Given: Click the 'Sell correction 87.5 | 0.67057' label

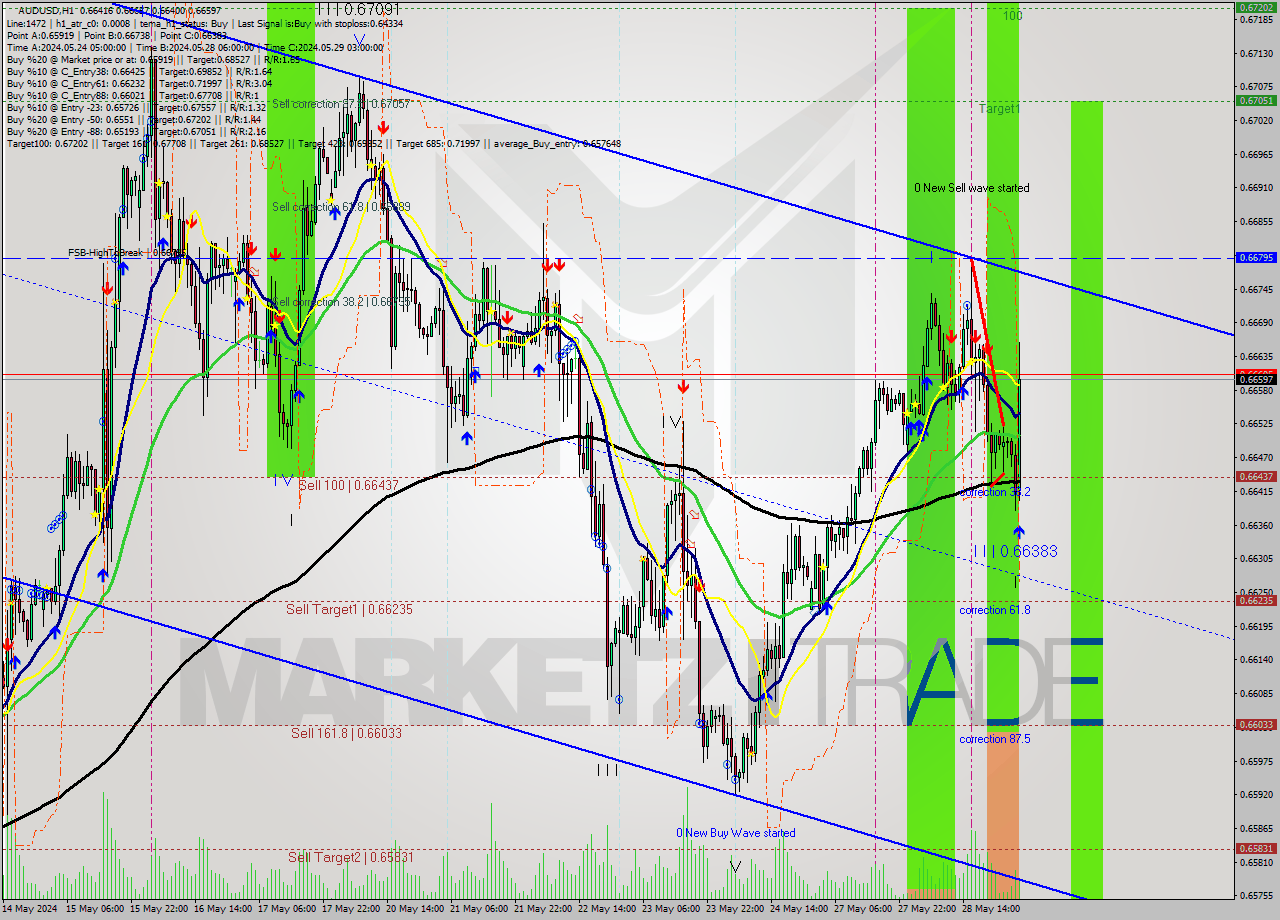Looking at the screenshot, I should tap(341, 104).
